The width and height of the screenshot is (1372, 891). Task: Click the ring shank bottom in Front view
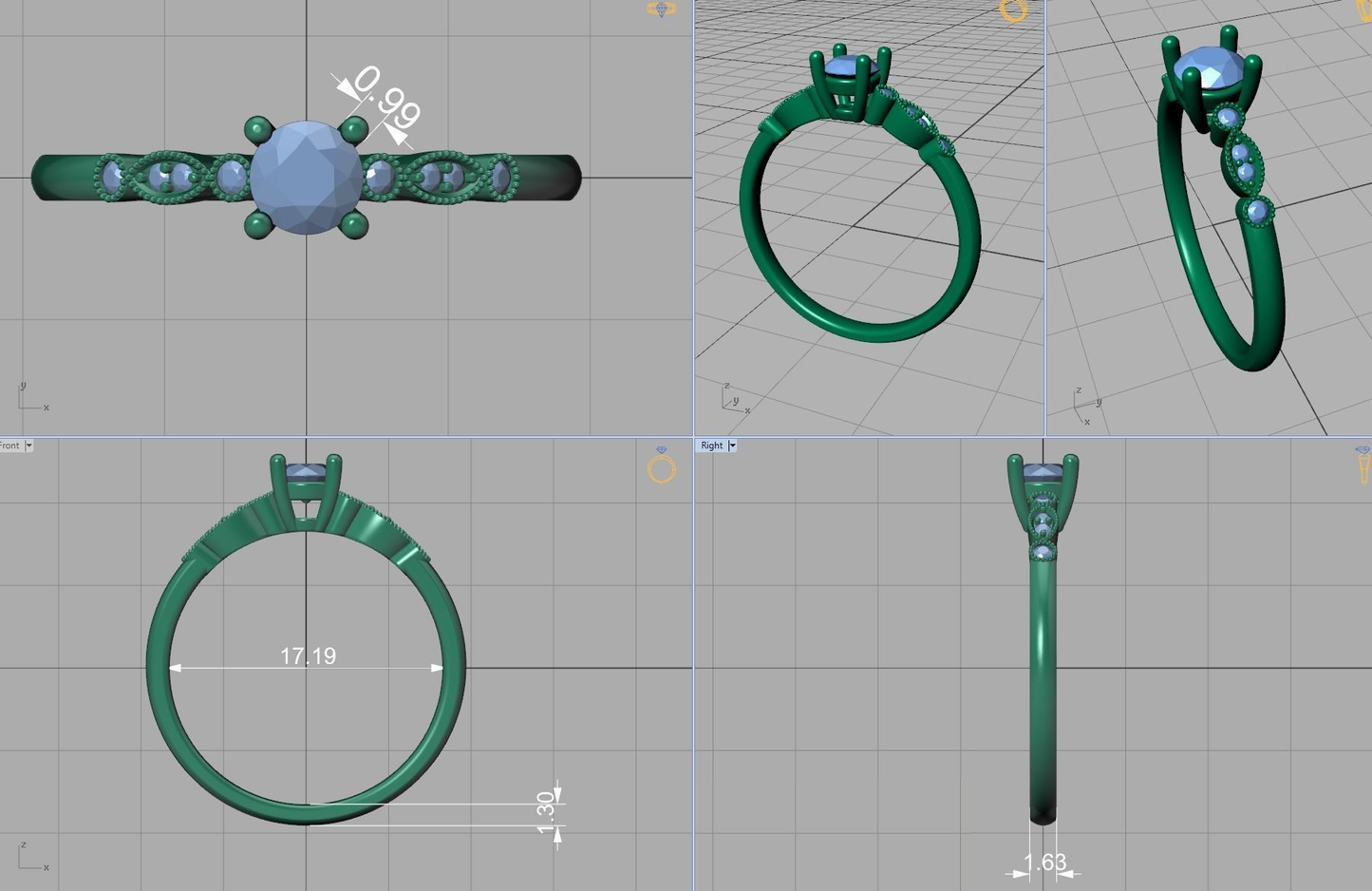point(306,814)
